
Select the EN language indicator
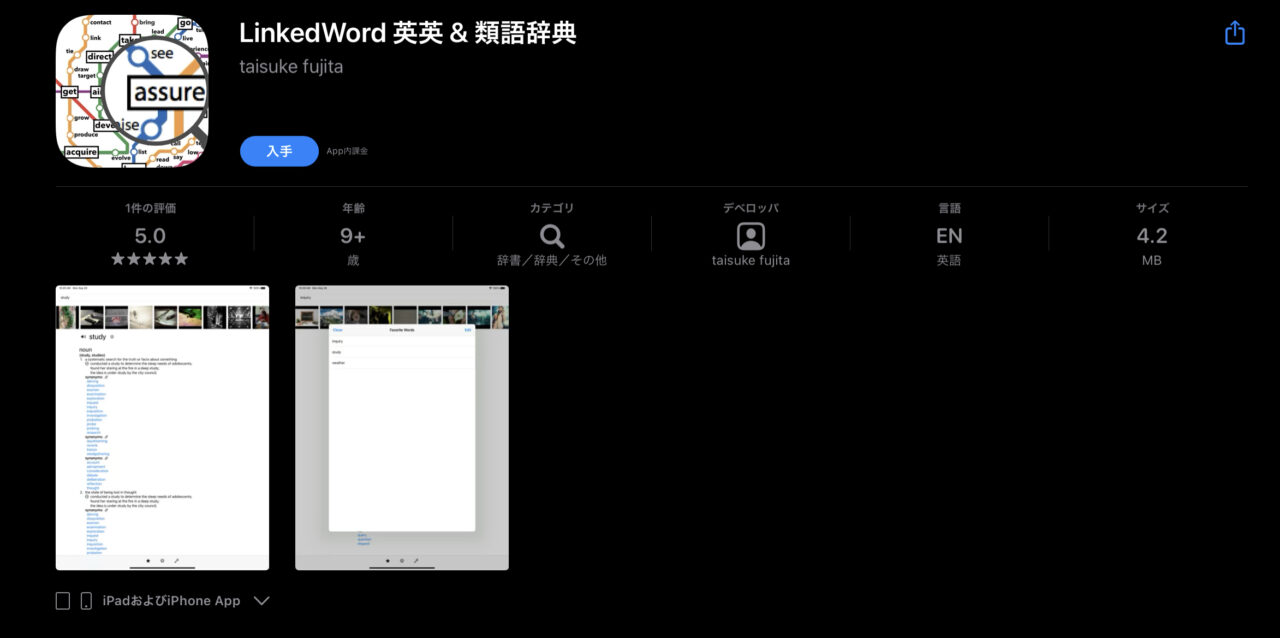pyautogui.click(x=949, y=235)
